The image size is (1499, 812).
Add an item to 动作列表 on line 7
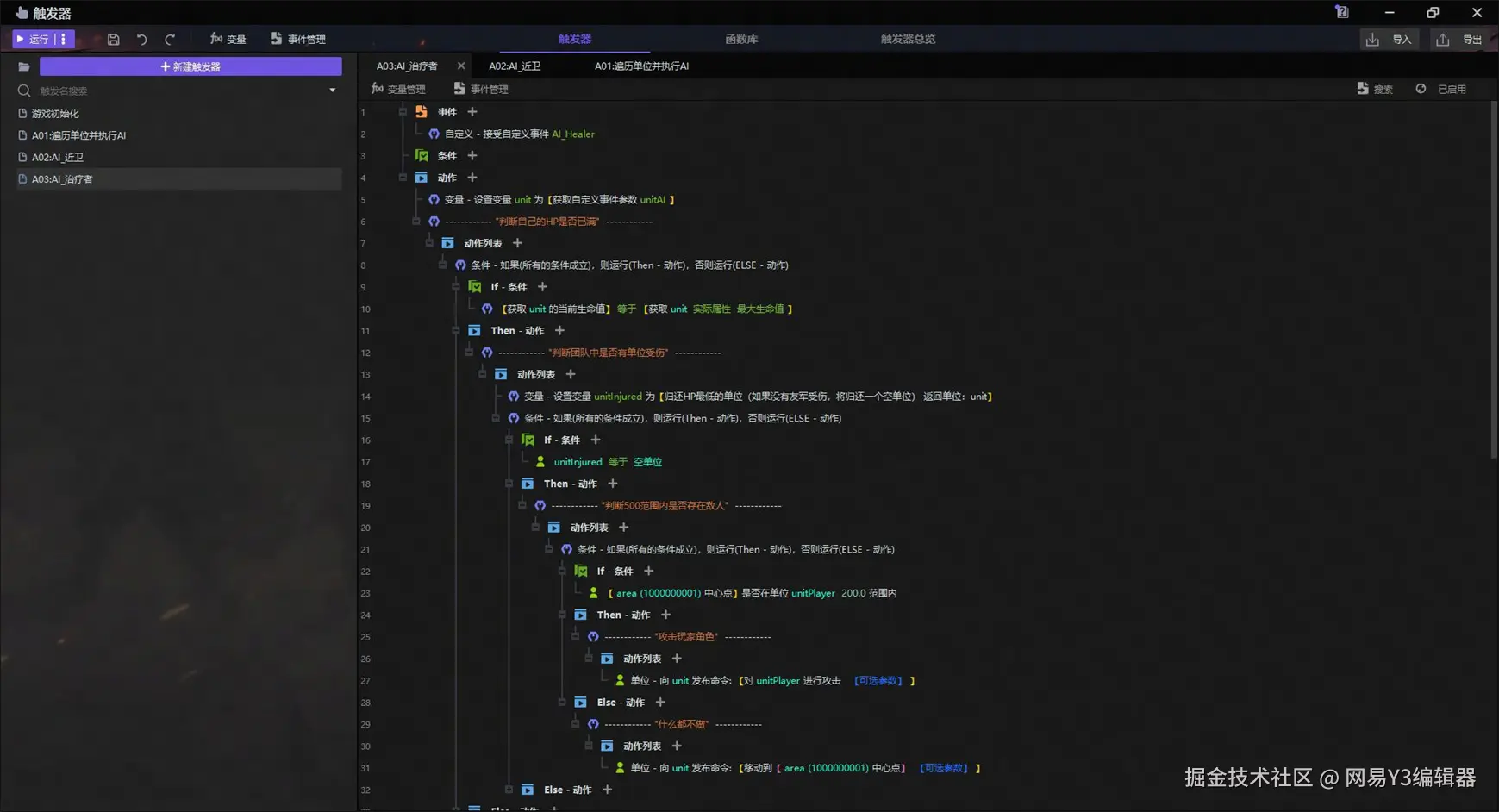pyautogui.click(x=517, y=243)
